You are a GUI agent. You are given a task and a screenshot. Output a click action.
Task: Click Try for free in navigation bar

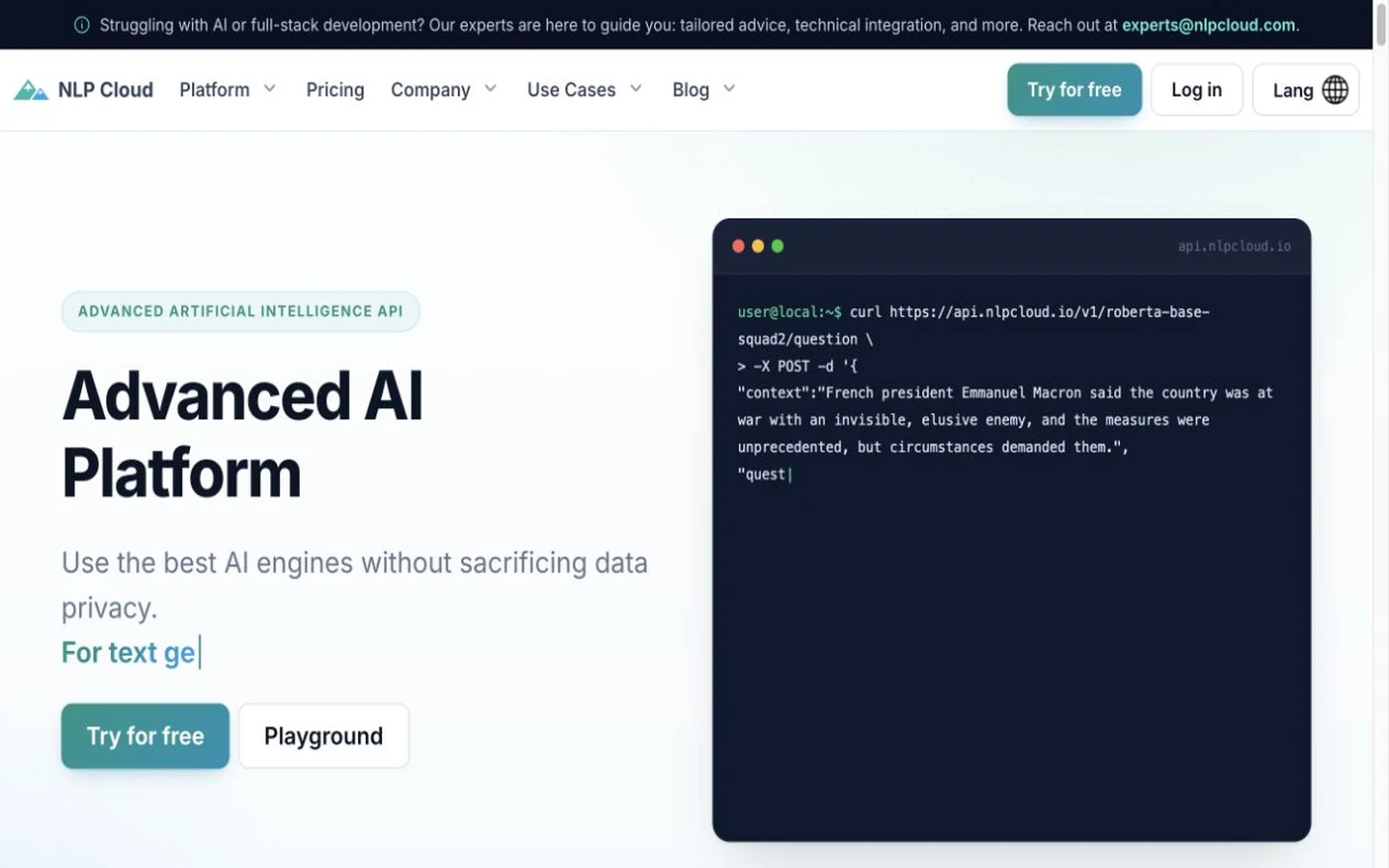tap(1075, 90)
